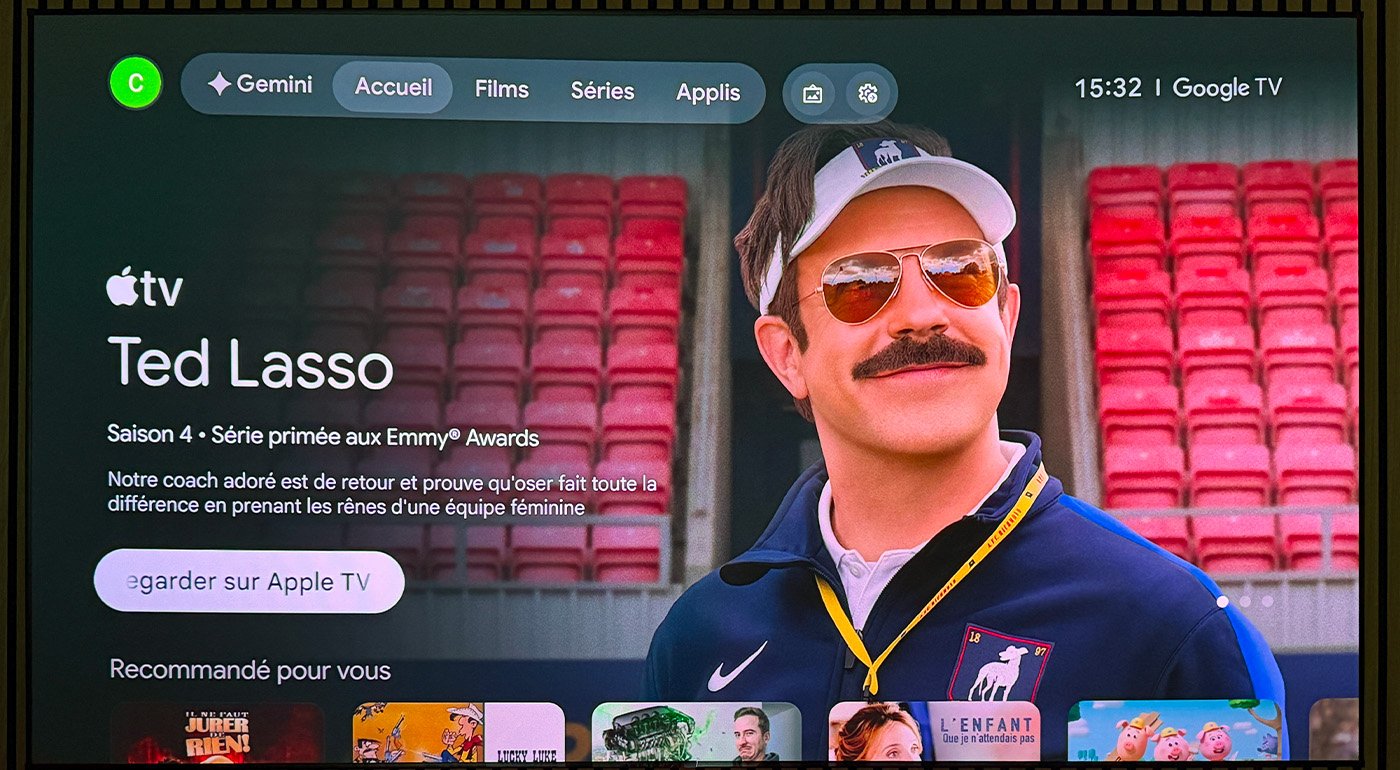Click the Apple TV logo
Viewport: 1400px width, 770px height.
pyautogui.click(x=145, y=288)
